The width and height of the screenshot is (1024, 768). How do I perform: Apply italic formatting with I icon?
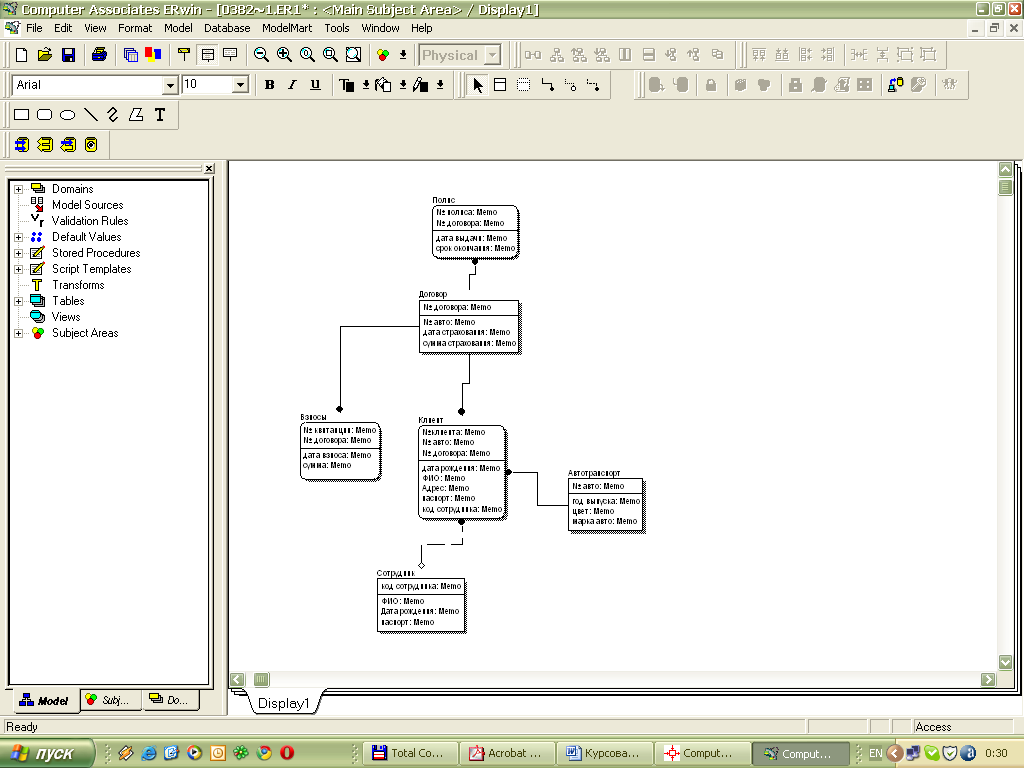tap(293, 85)
